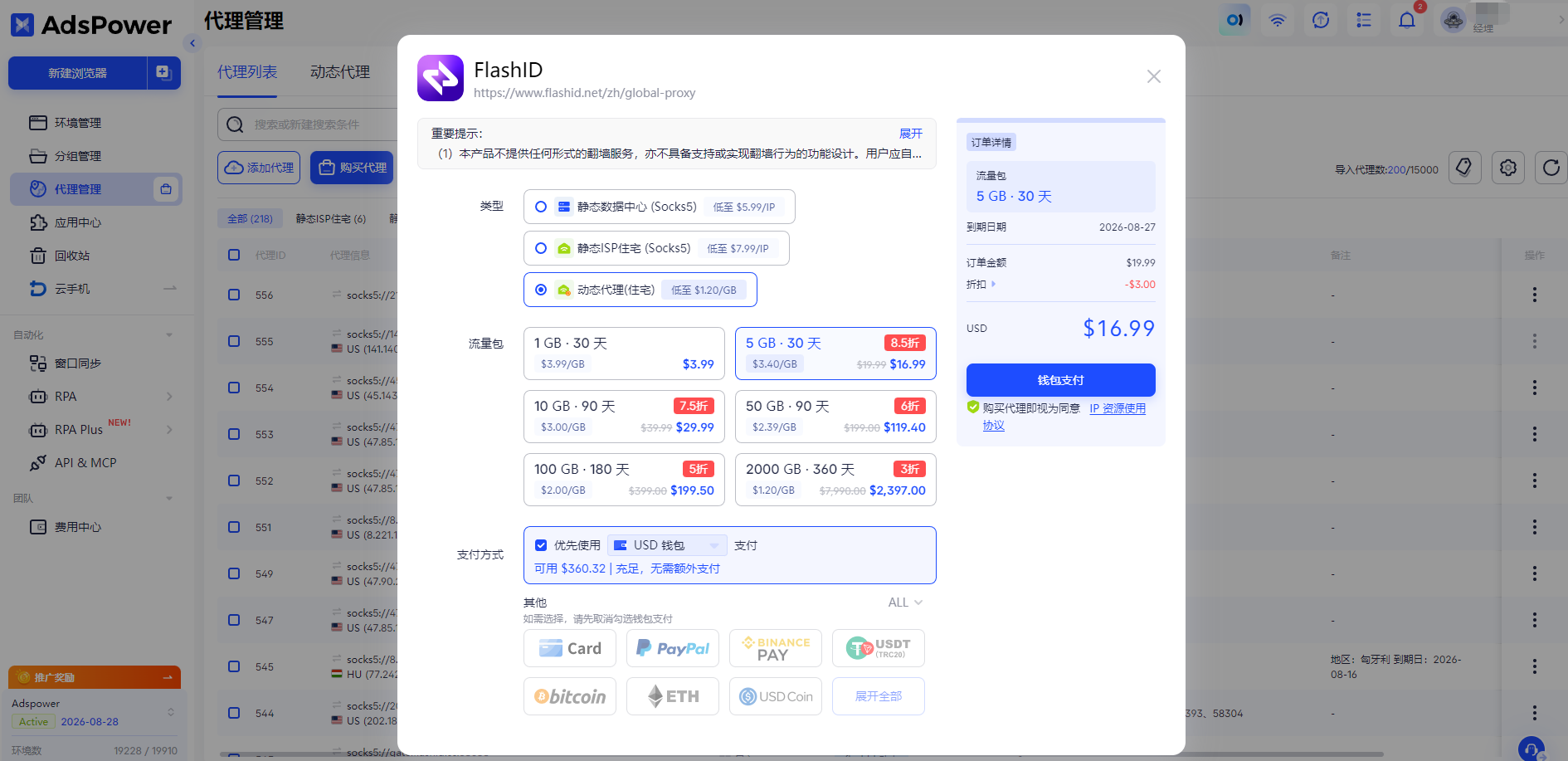Click the FlashID logo icon
Screen dimensions: 1568x761
pos(441,78)
